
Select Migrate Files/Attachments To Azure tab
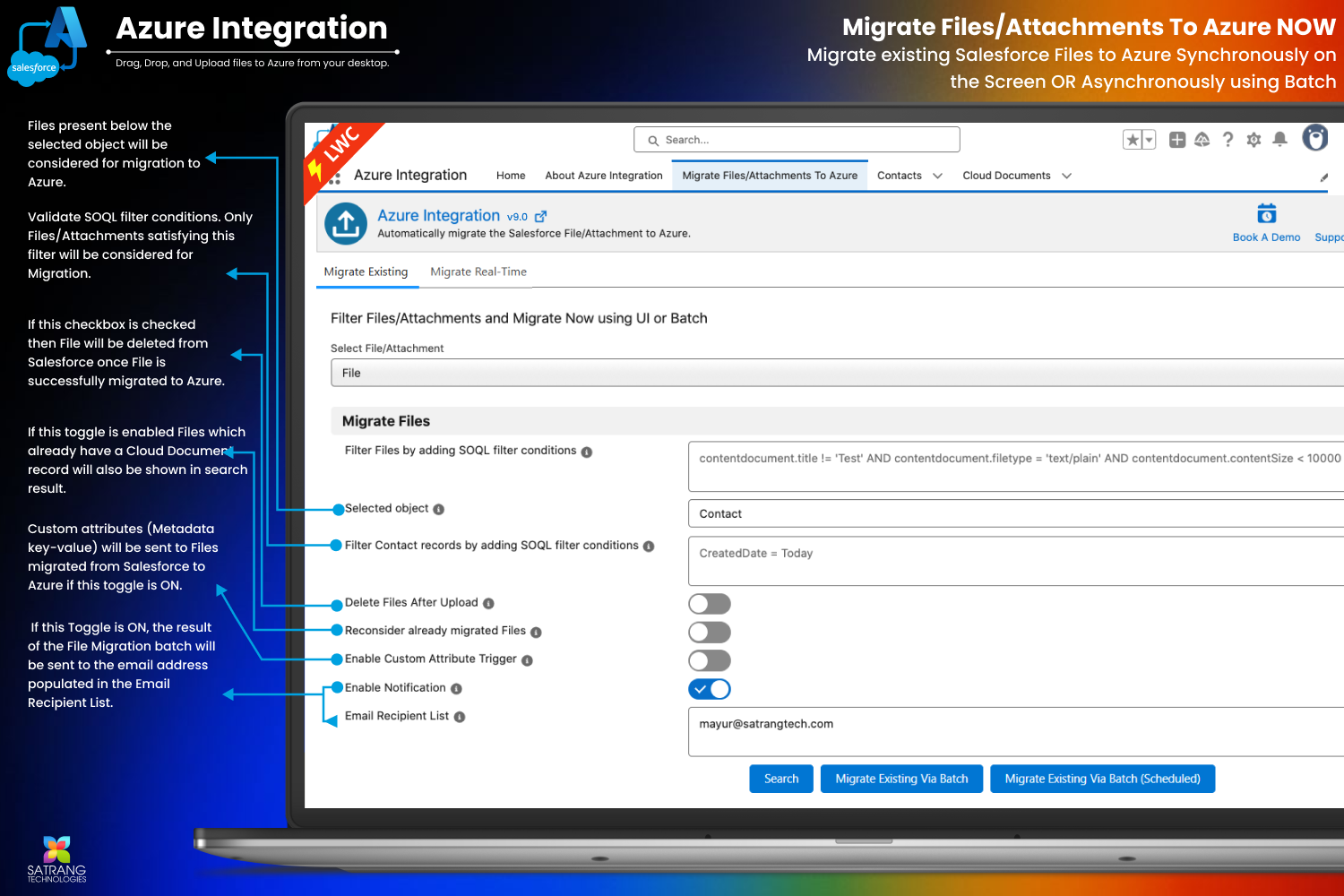click(770, 176)
